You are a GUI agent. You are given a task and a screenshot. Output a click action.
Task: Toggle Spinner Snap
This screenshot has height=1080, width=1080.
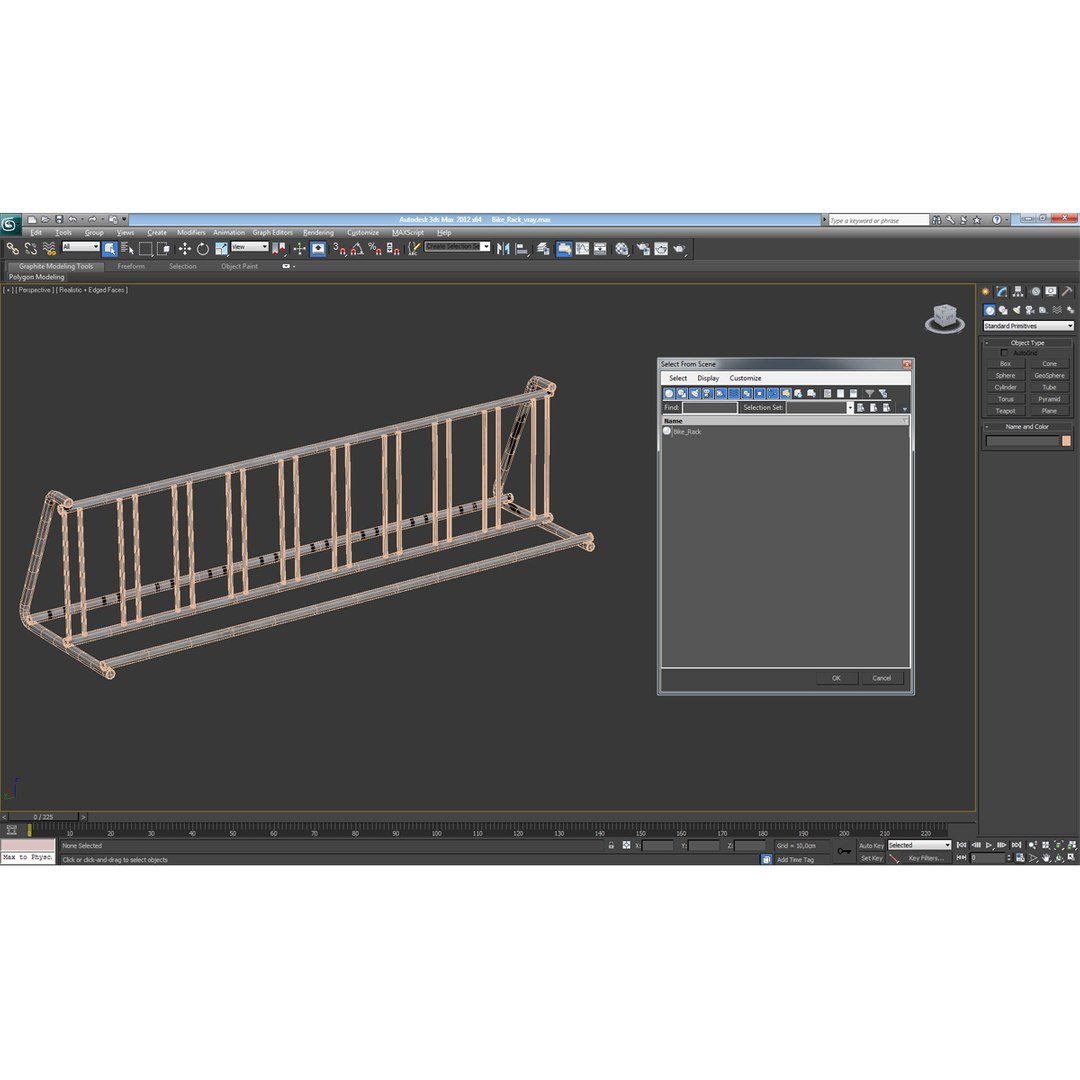point(393,249)
